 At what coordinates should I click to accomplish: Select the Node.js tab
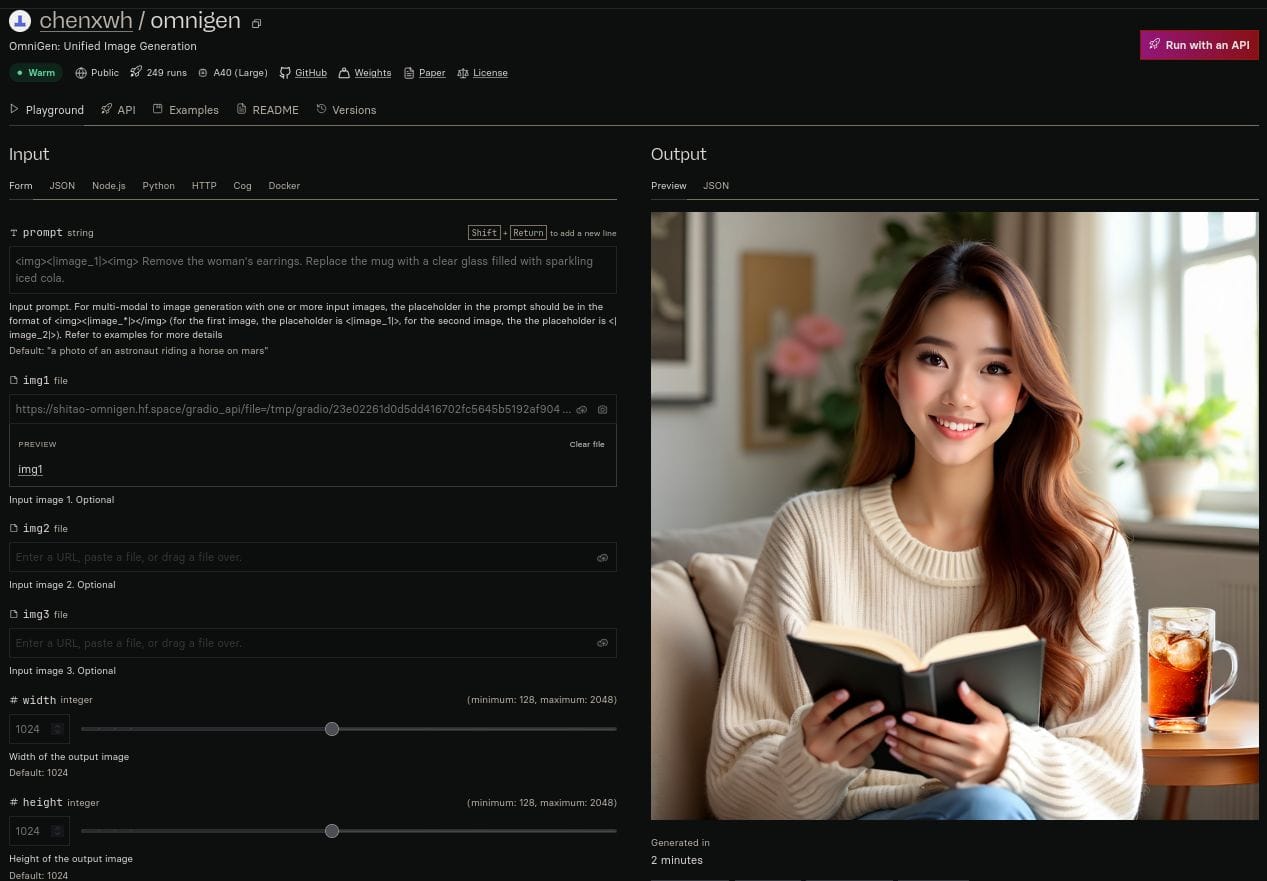pos(108,186)
